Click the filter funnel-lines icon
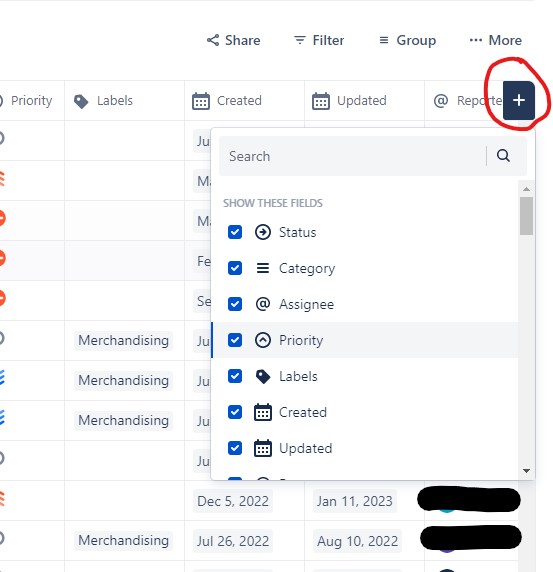Screen dimensions: 553x572 (x=299, y=40)
